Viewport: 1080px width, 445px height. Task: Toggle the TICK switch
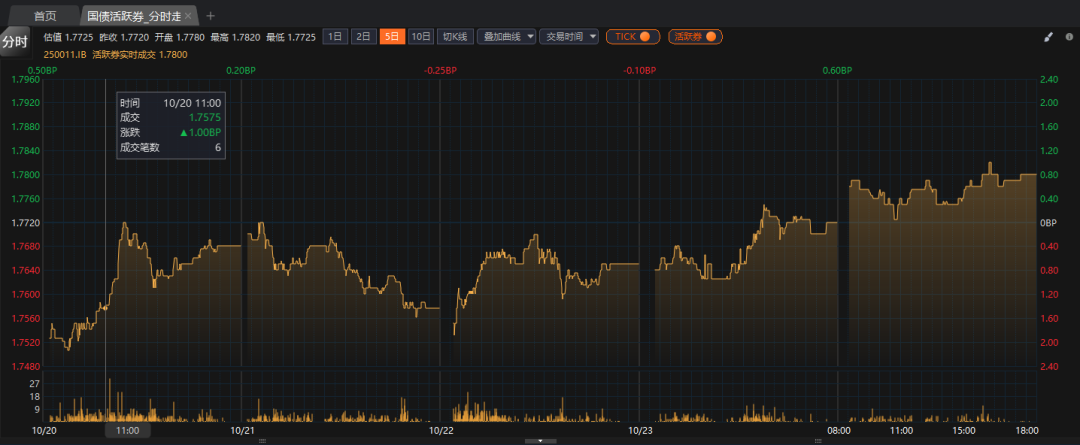coord(632,37)
